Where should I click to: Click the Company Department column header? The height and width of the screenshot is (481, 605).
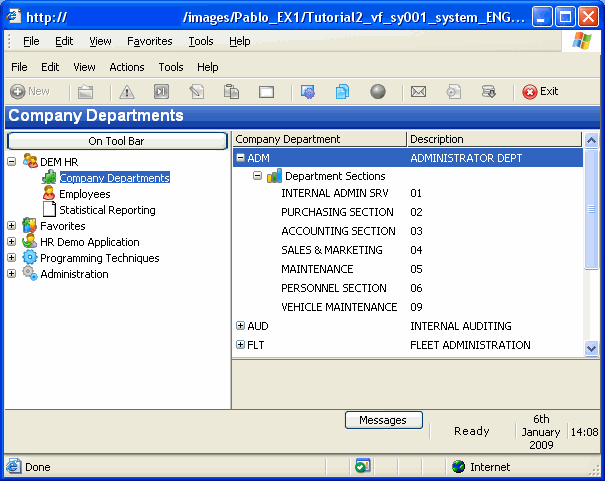click(319, 139)
